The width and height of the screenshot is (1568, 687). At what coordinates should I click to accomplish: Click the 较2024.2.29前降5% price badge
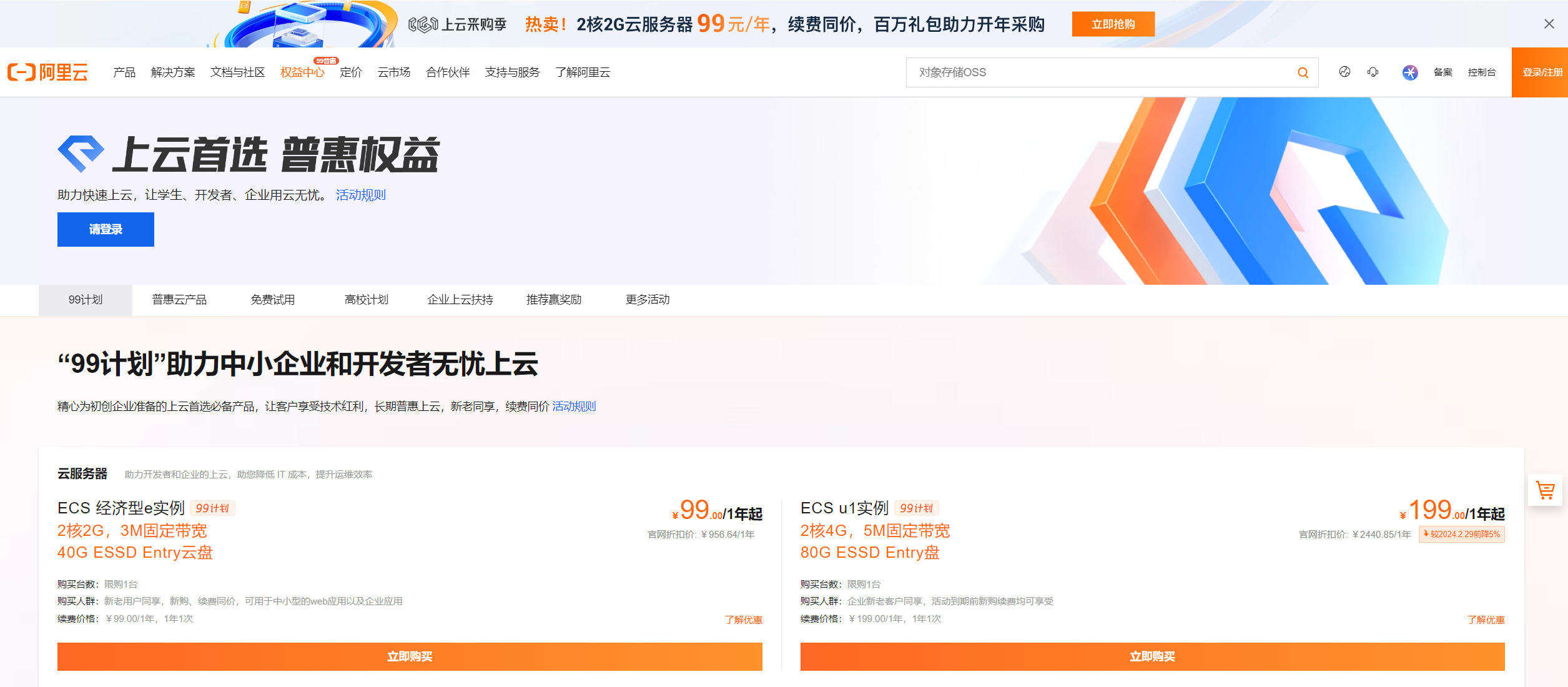[x=1461, y=535]
